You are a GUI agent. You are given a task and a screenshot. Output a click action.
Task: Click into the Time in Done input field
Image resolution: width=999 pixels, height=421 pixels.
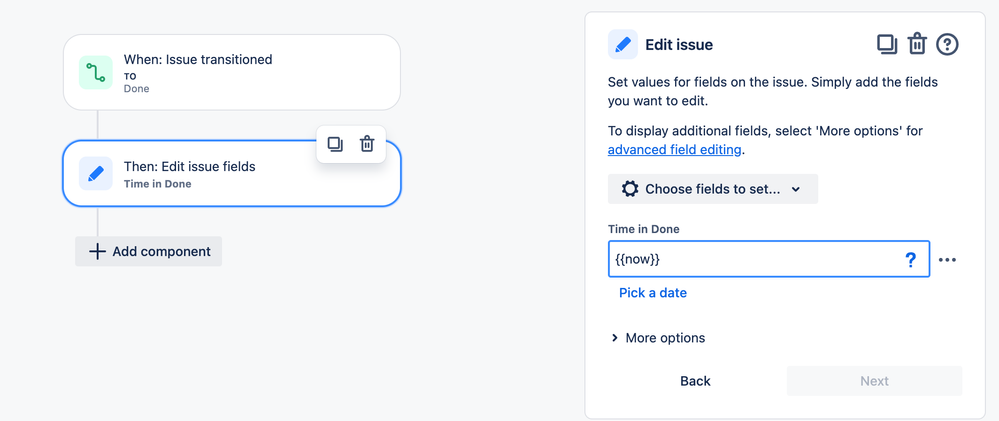[755, 259]
